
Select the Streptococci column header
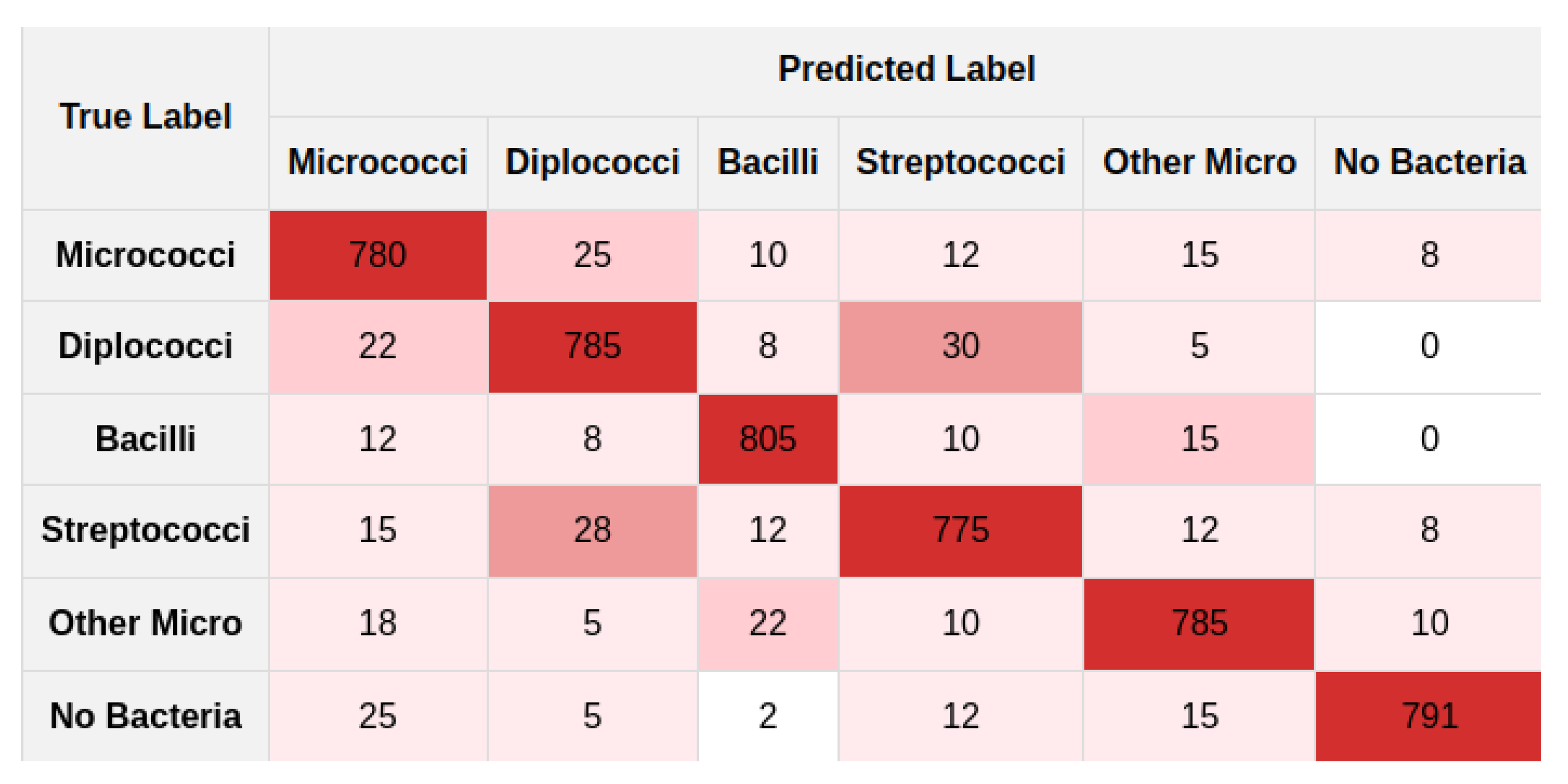tap(960, 162)
